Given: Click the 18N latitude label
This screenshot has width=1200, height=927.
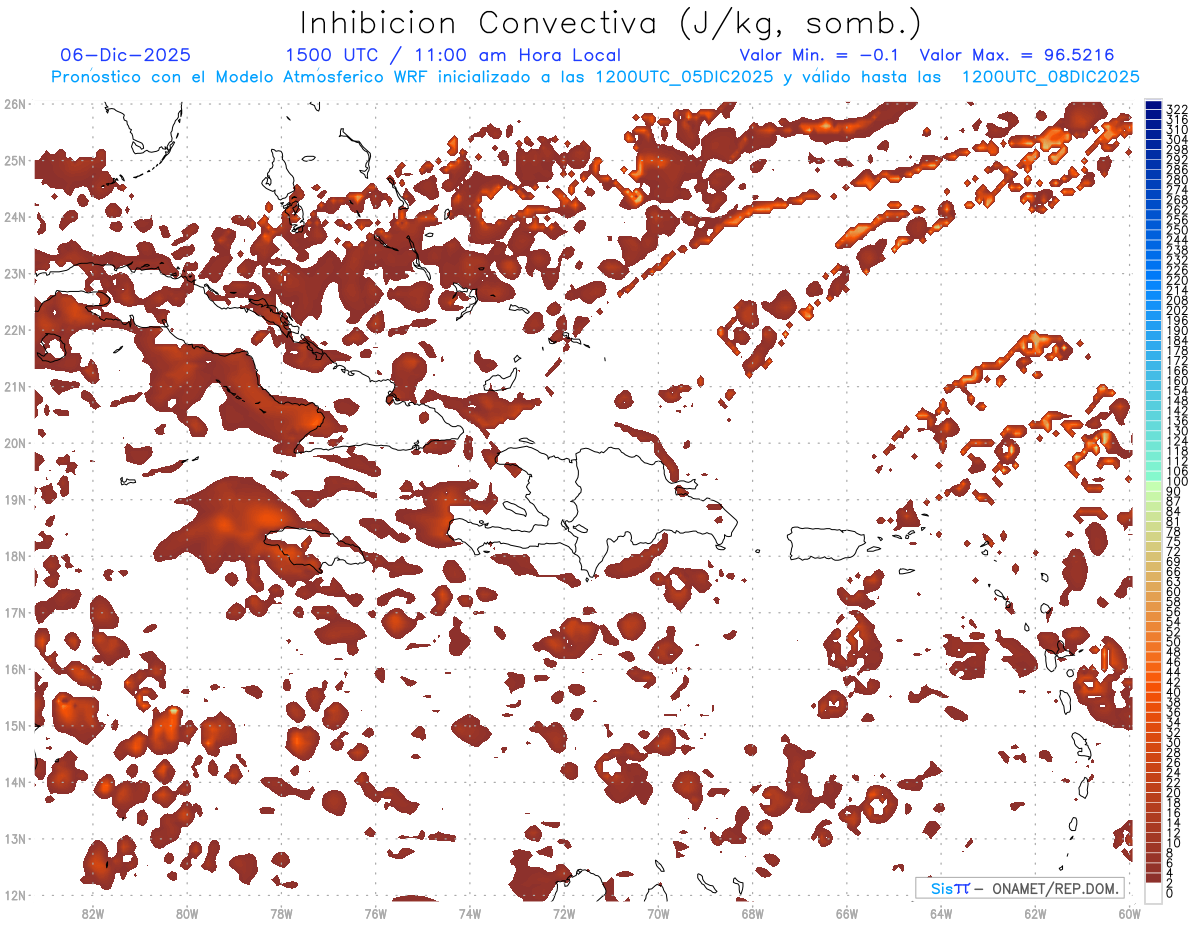Looking at the screenshot, I should pos(14,556).
